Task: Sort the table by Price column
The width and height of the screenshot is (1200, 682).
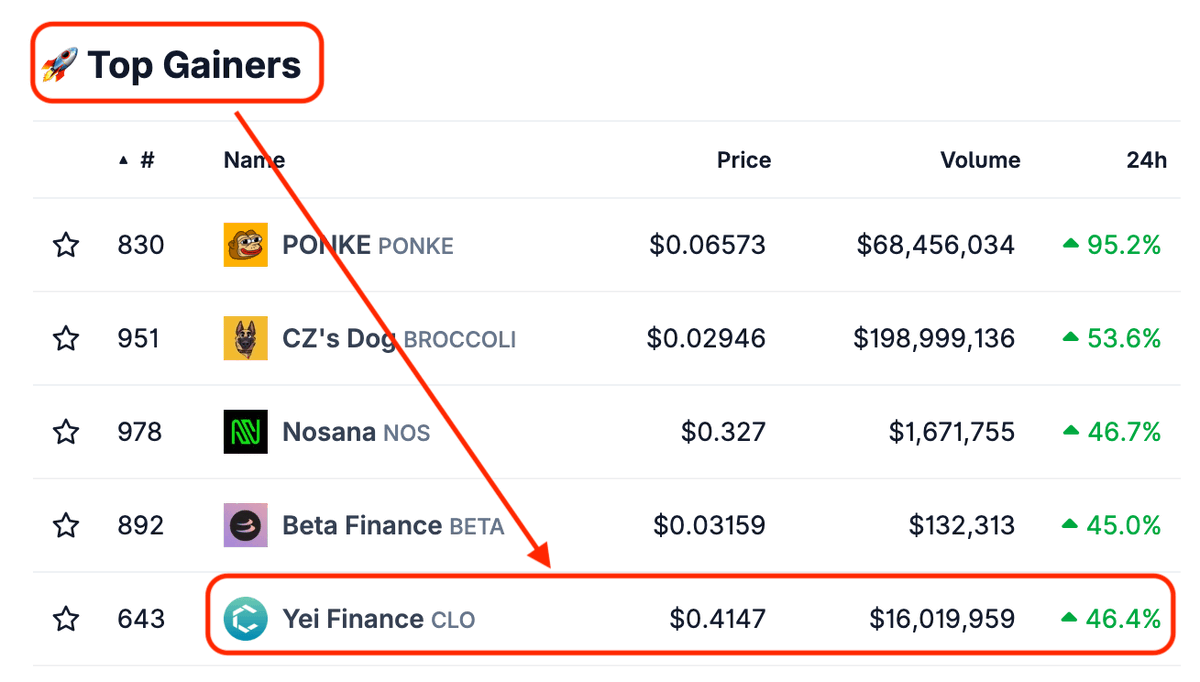Action: coord(743,160)
